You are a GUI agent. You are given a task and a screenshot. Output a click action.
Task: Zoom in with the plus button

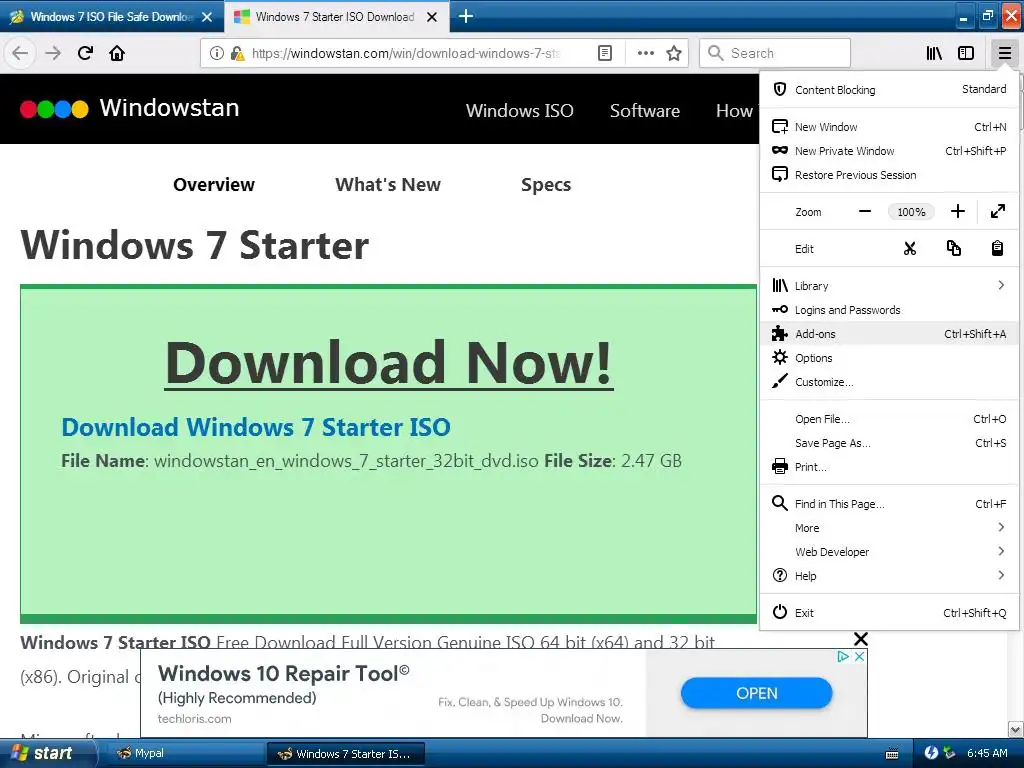pos(957,211)
